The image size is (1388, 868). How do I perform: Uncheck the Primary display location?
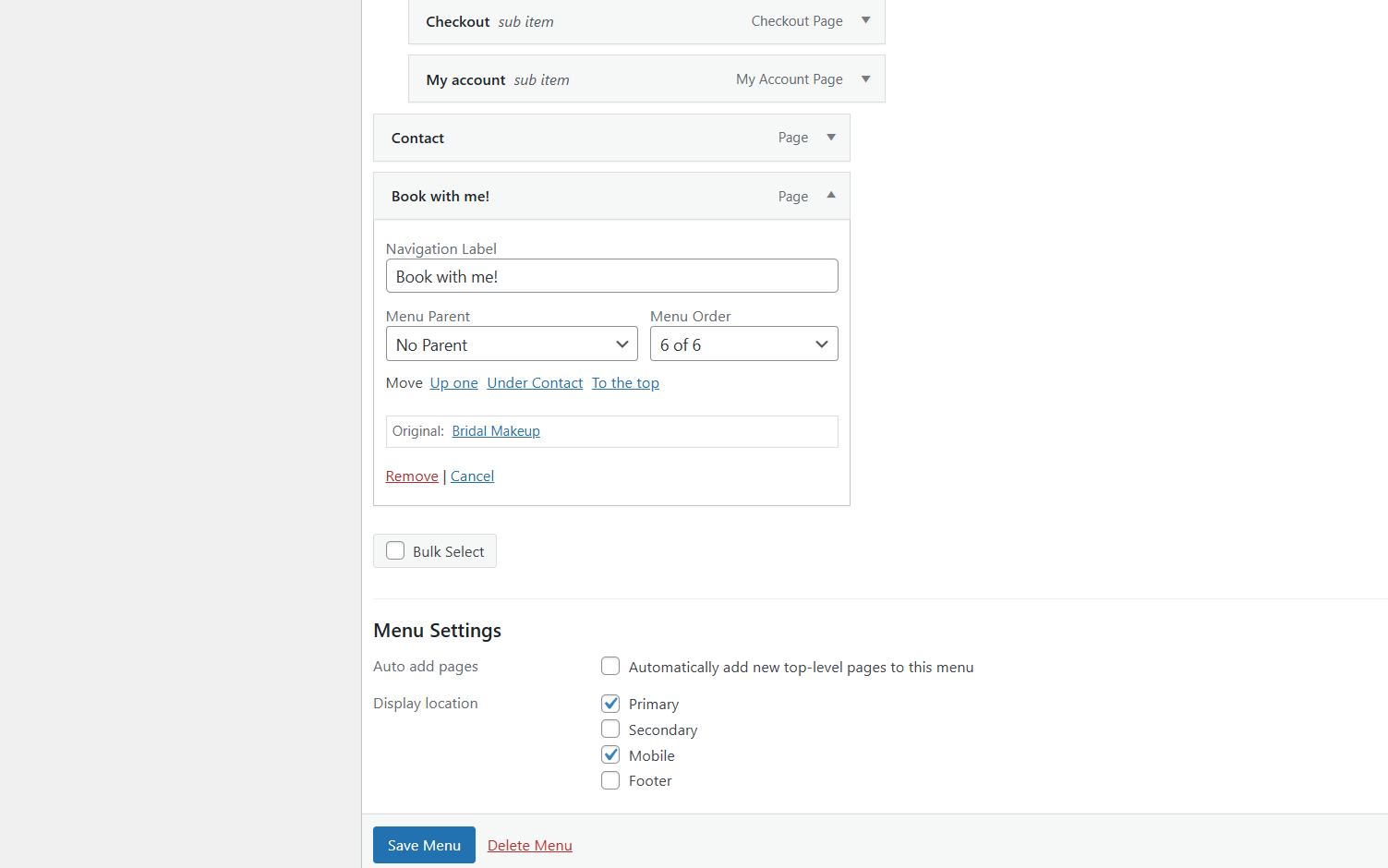point(610,704)
